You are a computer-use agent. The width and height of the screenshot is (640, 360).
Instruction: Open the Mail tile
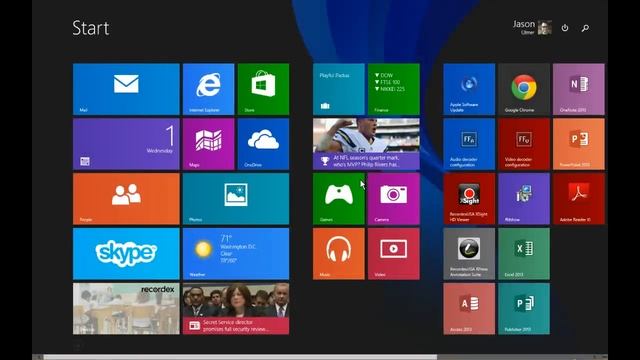pyautogui.click(x=126, y=89)
